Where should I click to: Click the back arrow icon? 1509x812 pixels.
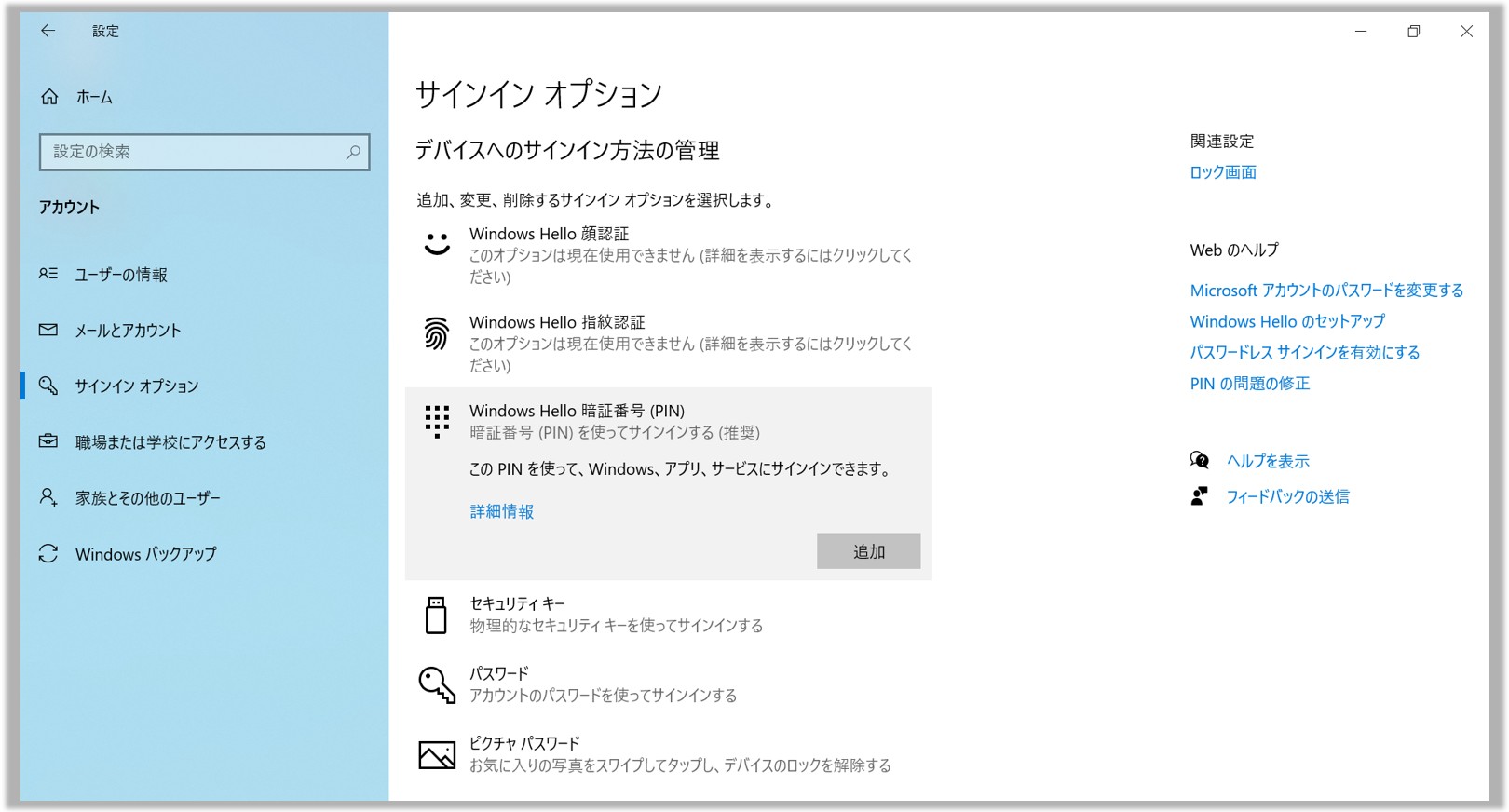click(x=48, y=31)
